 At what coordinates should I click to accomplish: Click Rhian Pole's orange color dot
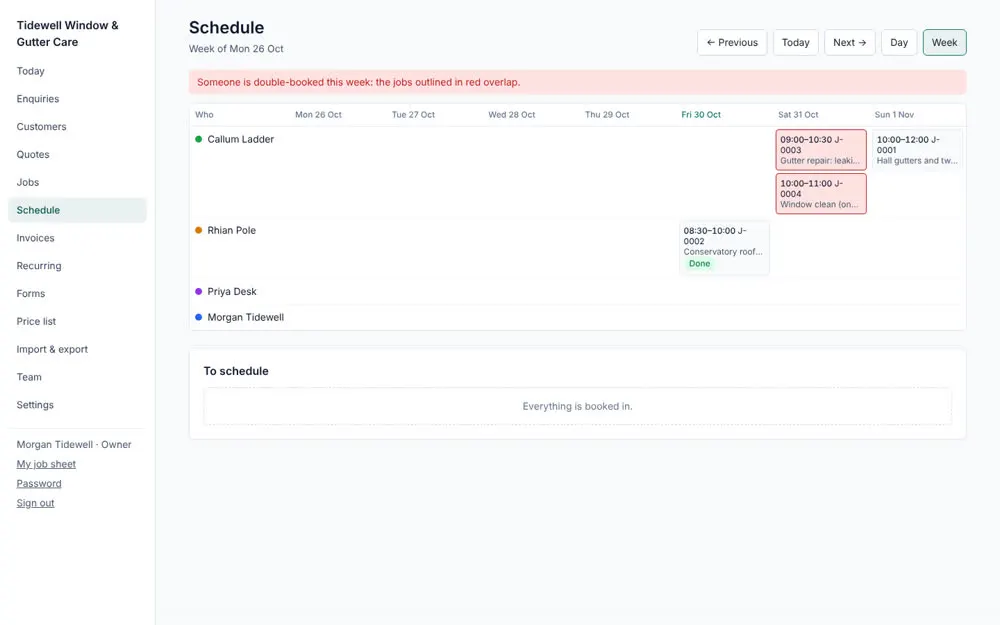[198, 230]
